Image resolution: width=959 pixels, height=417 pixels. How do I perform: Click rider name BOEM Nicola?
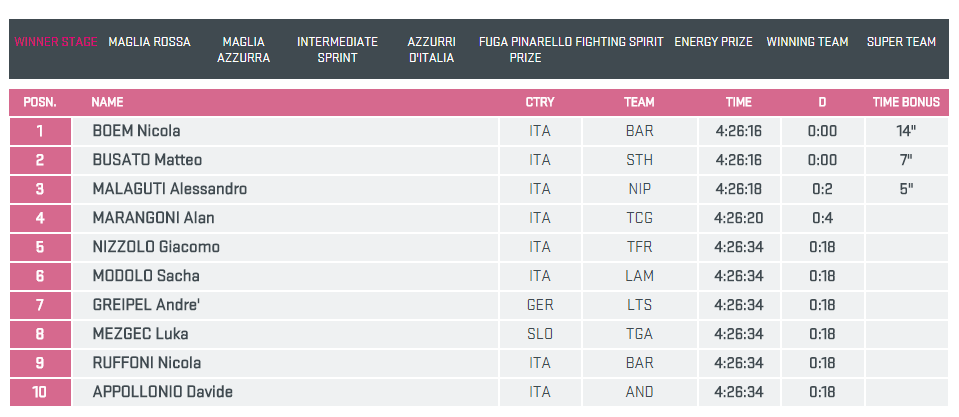coord(136,131)
